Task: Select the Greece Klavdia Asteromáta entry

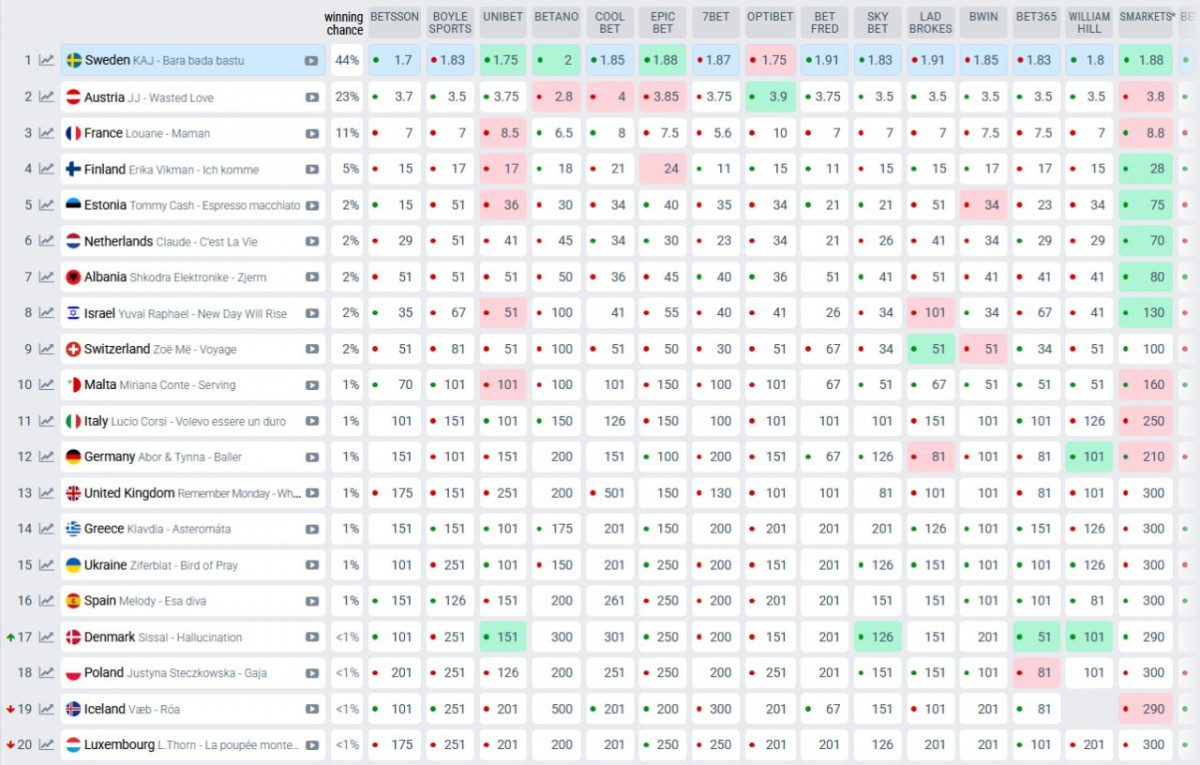Action: tap(157, 529)
